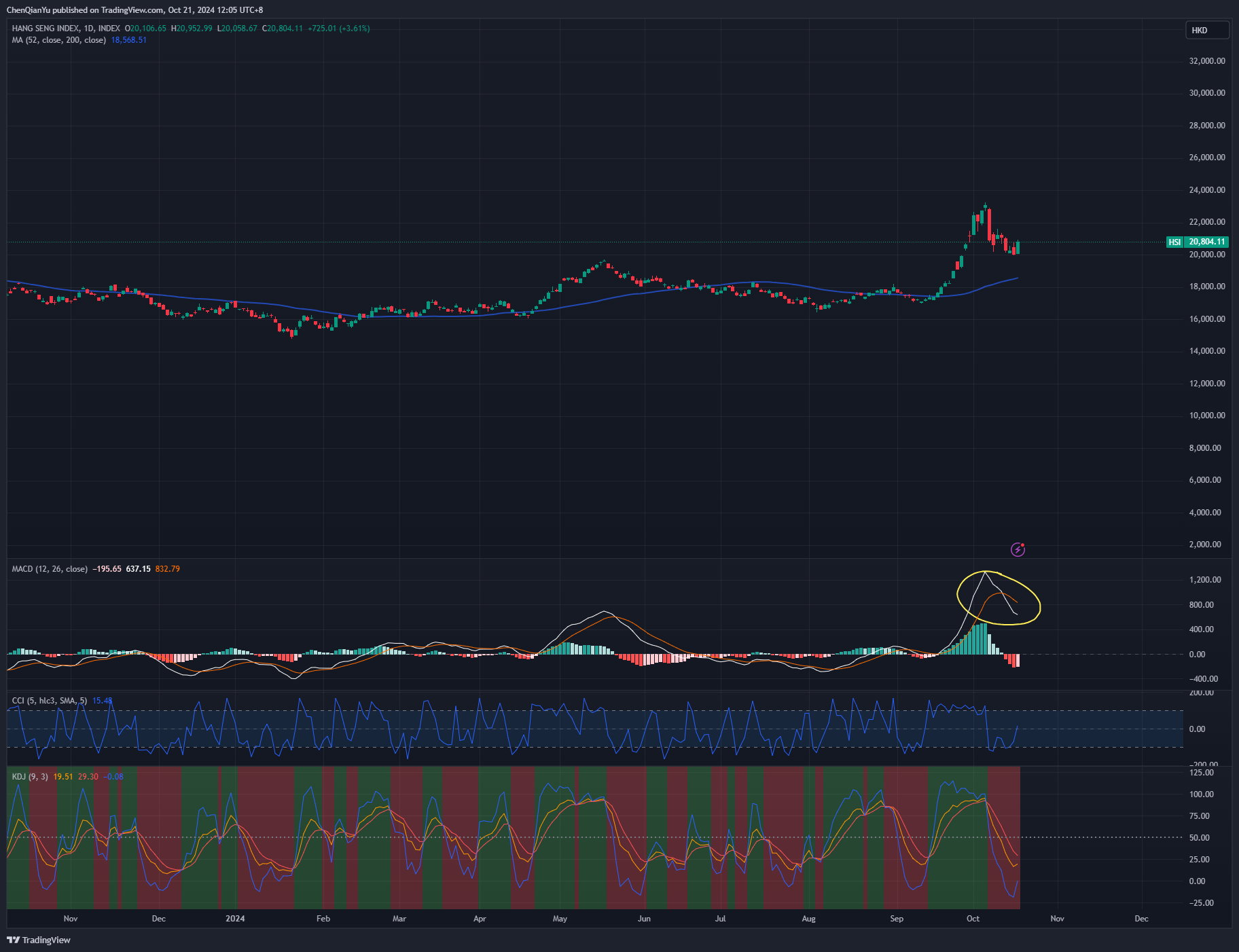Click the Nov label after Oct

pyautogui.click(x=1057, y=919)
